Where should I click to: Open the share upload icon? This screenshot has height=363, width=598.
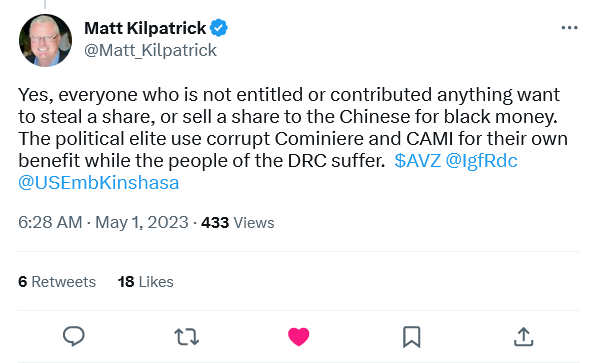[524, 336]
